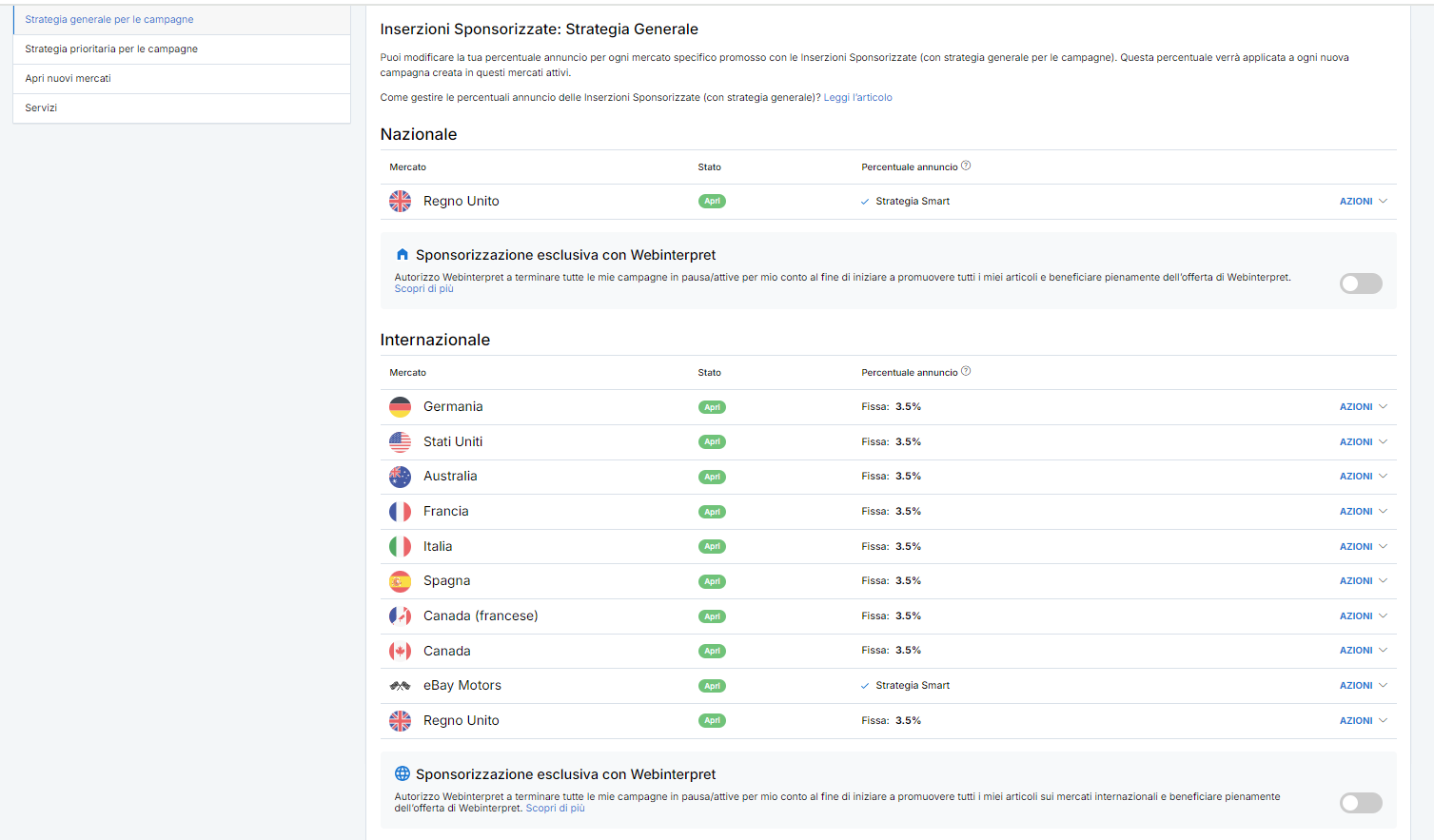Screen dimensions: 1434x840
Task: Click Aprl status badge for national Regno Unito
Action: click(x=712, y=202)
